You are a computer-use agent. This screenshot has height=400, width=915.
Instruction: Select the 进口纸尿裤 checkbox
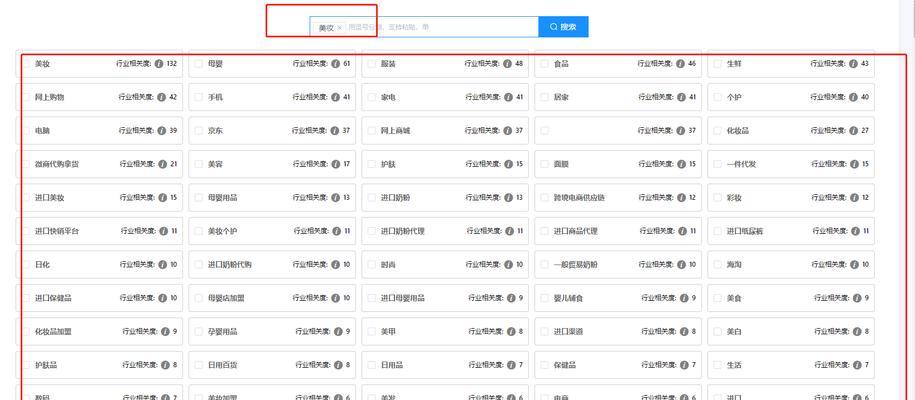(x=717, y=231)
